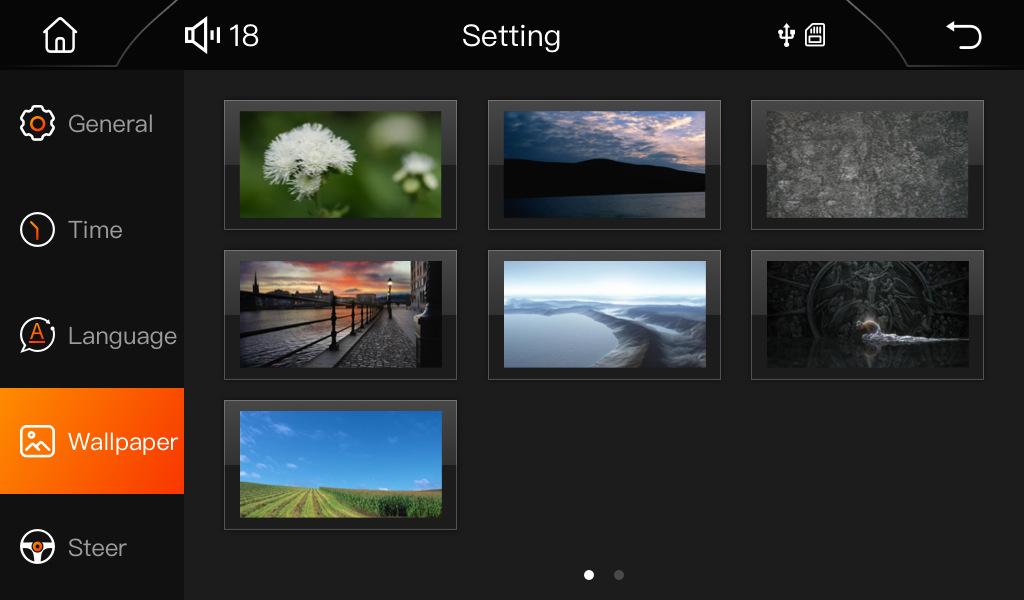Viewport: 1024px width, 600px height.
Task: Select the first page indicator dot
Action: tap(589, 575)
